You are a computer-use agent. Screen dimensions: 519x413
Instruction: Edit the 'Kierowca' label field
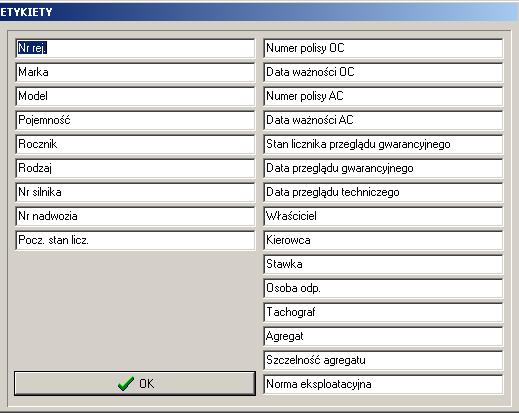click(383, 240)
